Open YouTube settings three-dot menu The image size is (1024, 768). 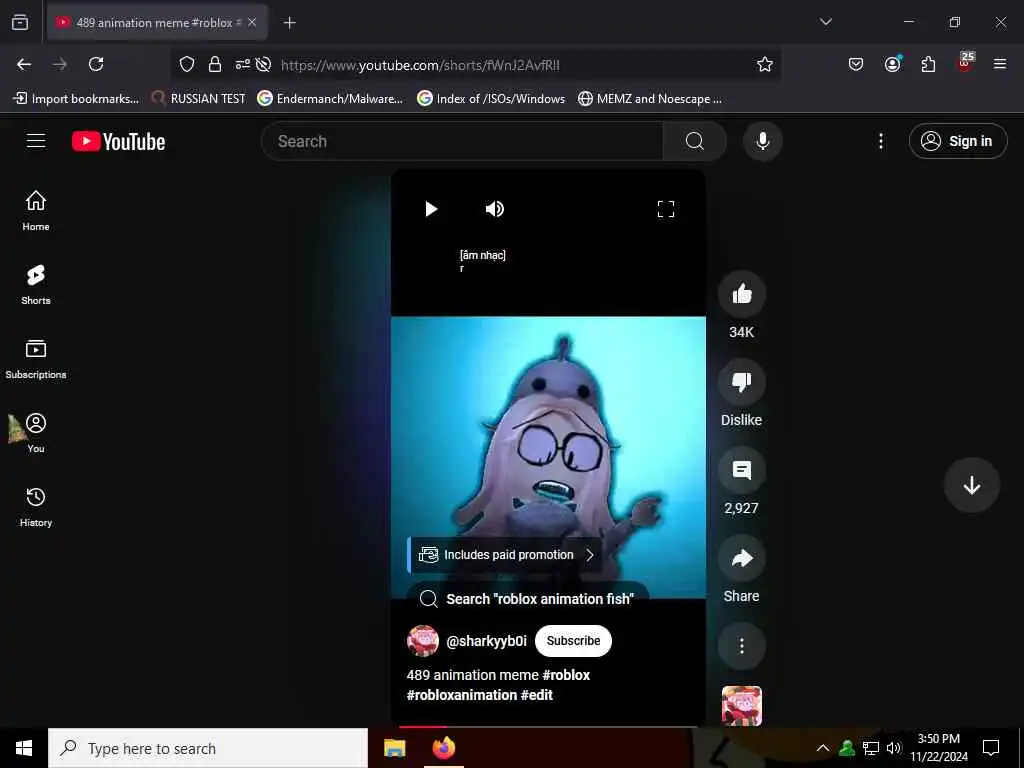(881, 141)
